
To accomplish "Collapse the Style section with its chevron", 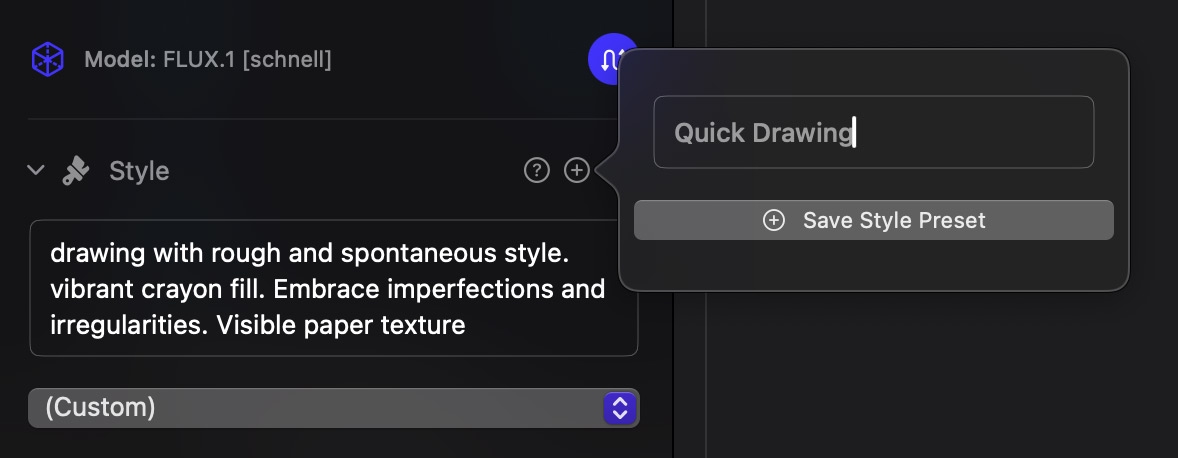I will coord(35,170).
